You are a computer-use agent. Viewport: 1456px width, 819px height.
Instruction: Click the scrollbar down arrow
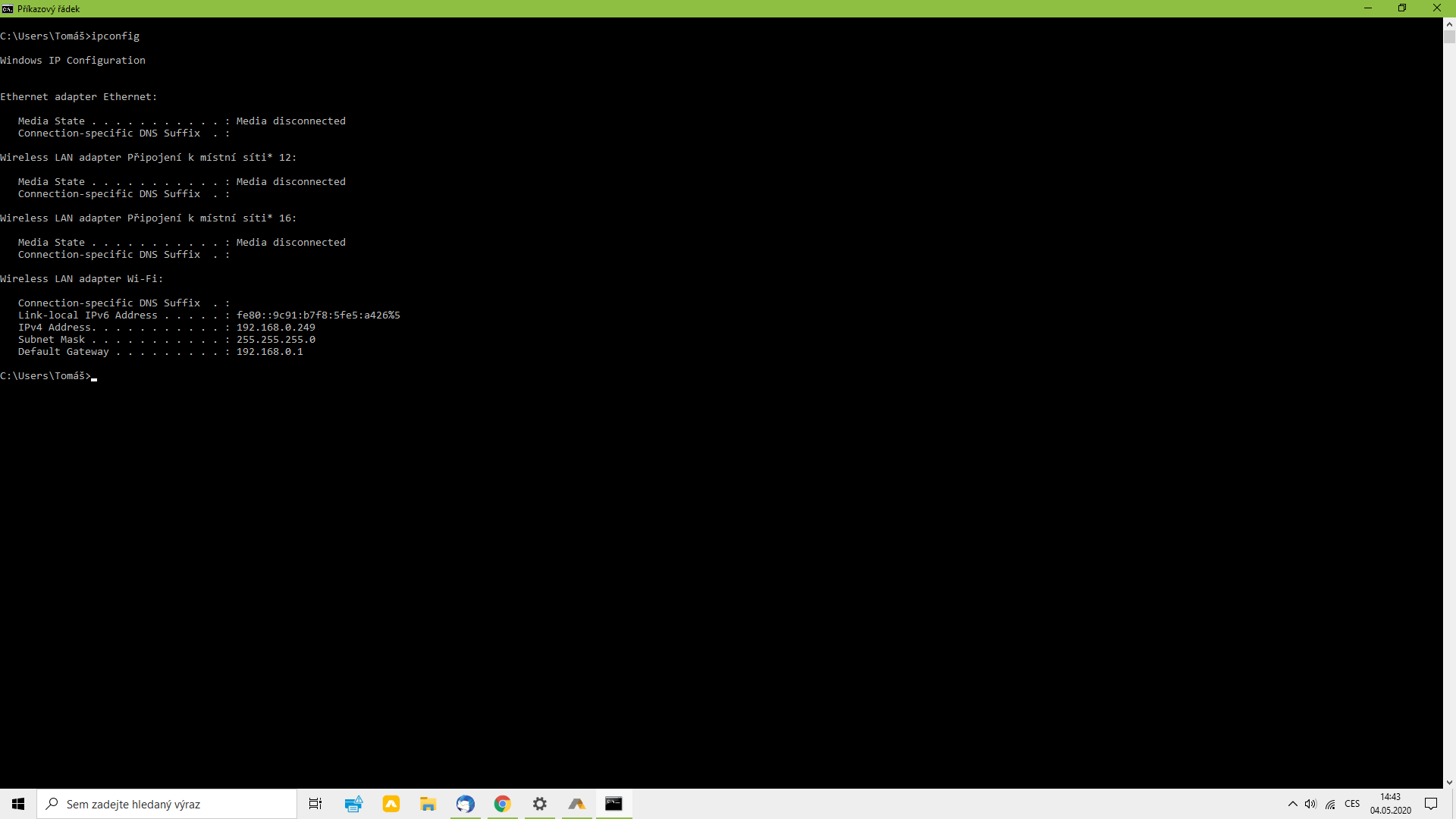click(x=1449, y=782)
